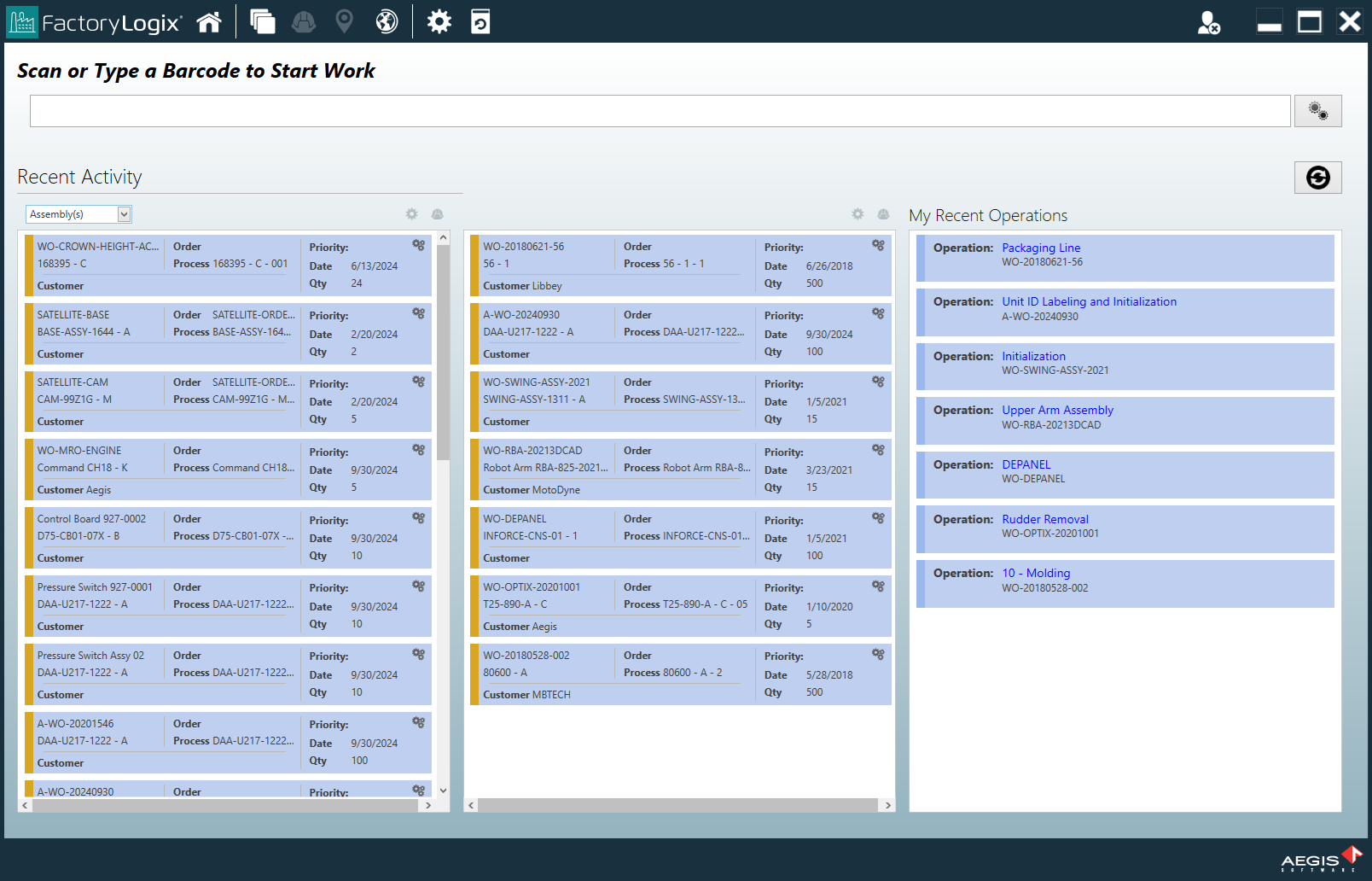Click the gear icon on the WO-CROWN-HEIGHT card
The height and width of the screenshot is (881, 1372).
pos(418,245)
